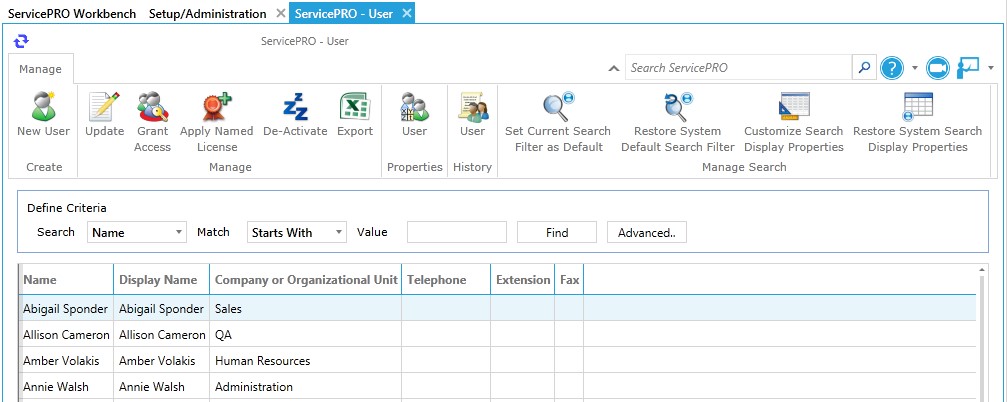Set Current Search Filter as Default
Screen dimensions: 1007x402
click(557, 107)
